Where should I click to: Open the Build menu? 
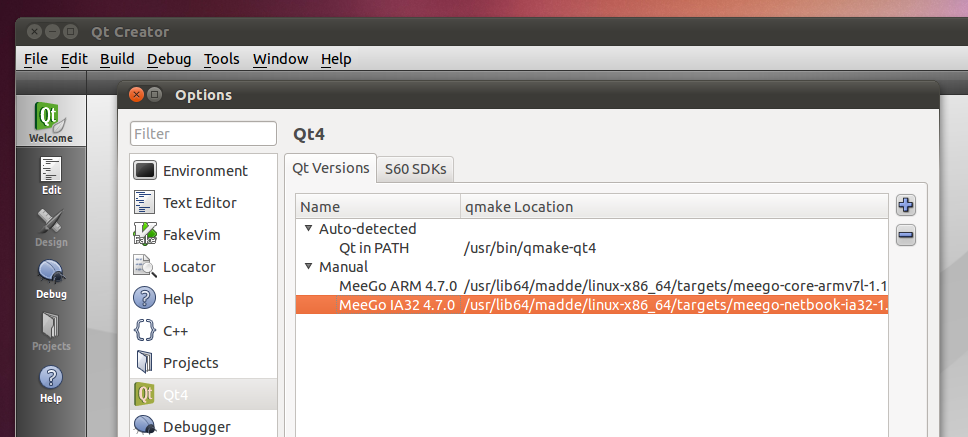(117, 59)
